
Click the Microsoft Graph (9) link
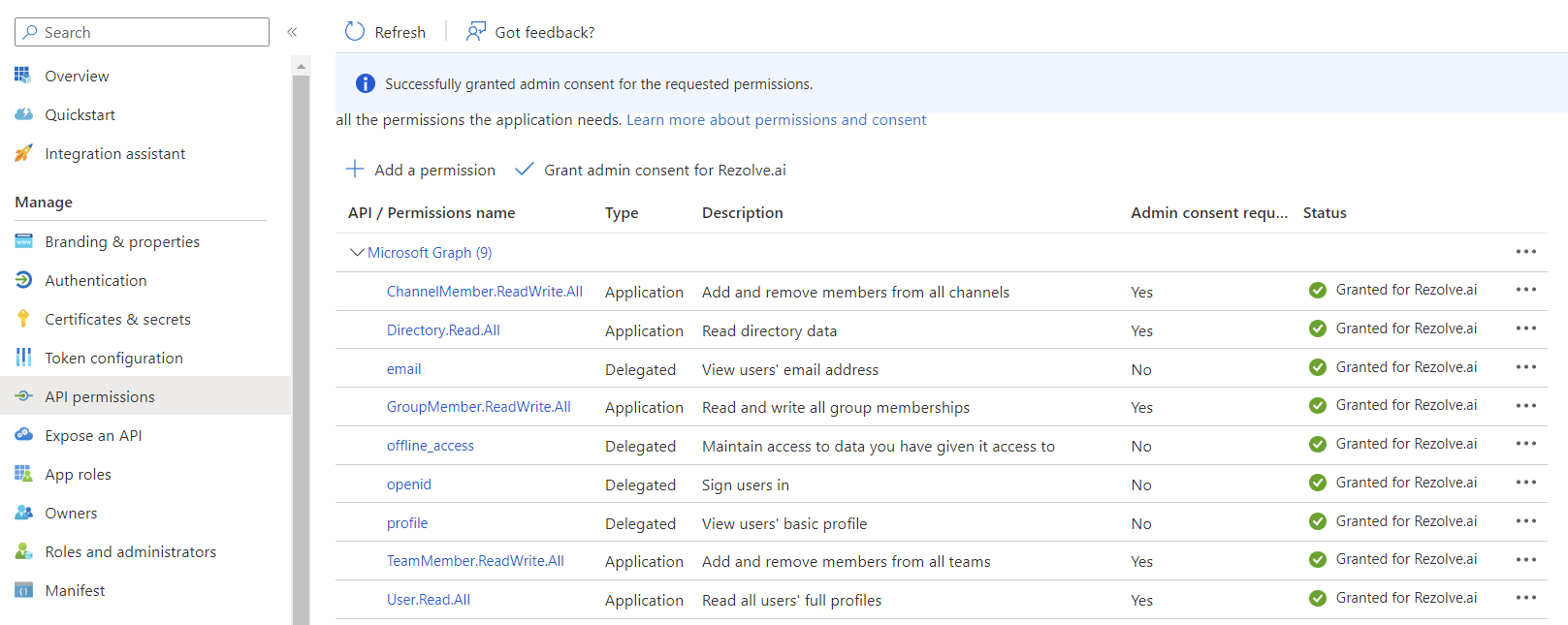[x=430, y=252]
